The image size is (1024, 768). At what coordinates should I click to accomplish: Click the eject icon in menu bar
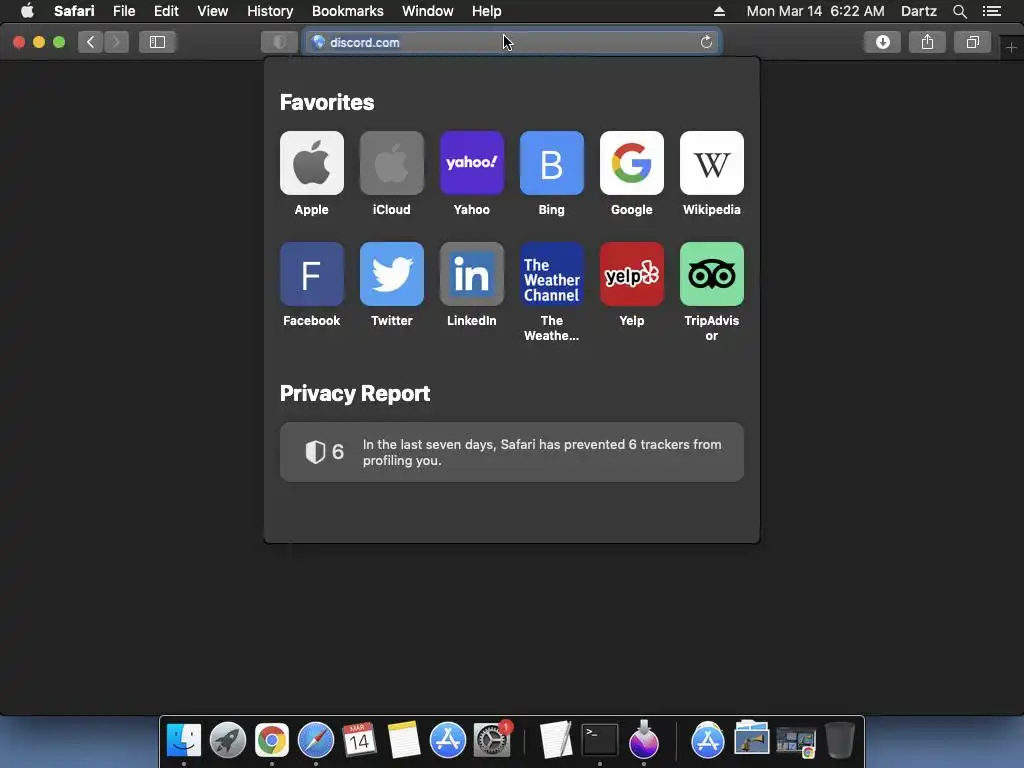[719, 11]
